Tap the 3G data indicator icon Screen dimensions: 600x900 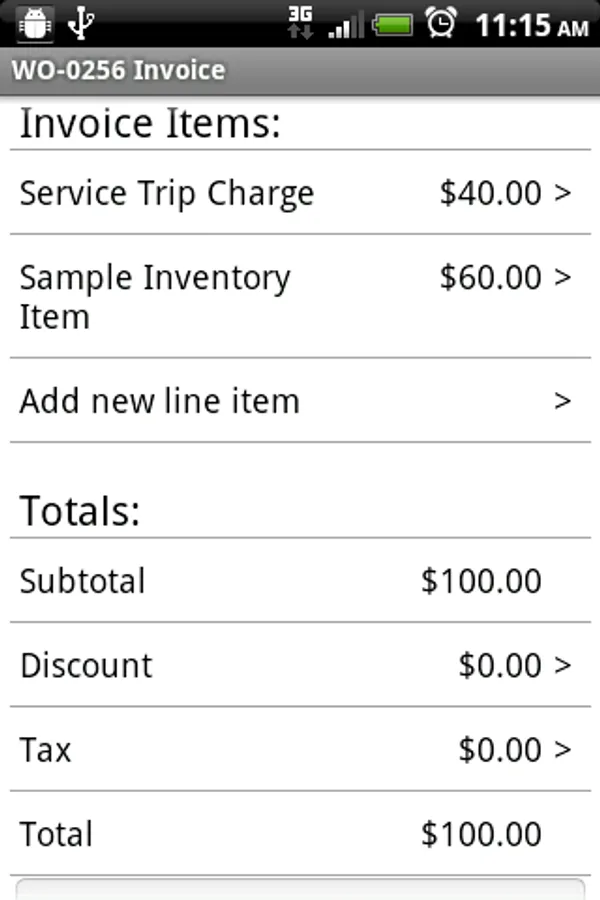coord(299,23)
